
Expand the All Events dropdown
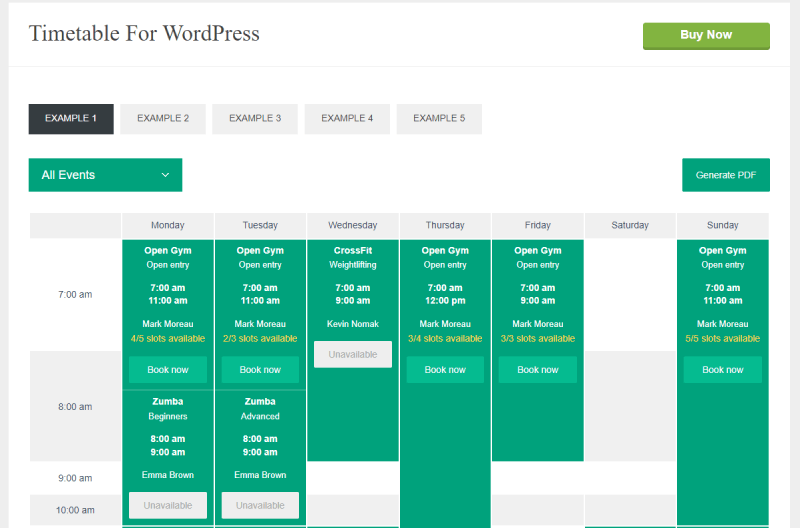coord(105,175)
